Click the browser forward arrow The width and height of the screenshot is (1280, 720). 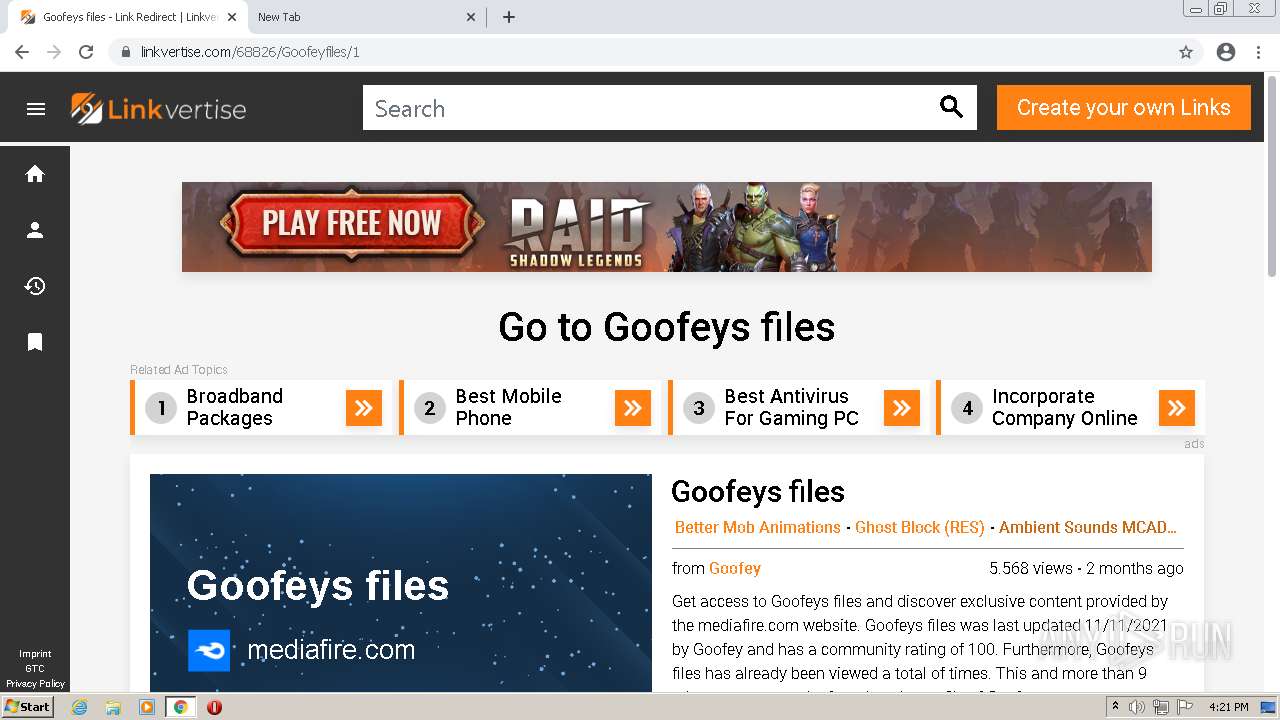tap(54, 52)
